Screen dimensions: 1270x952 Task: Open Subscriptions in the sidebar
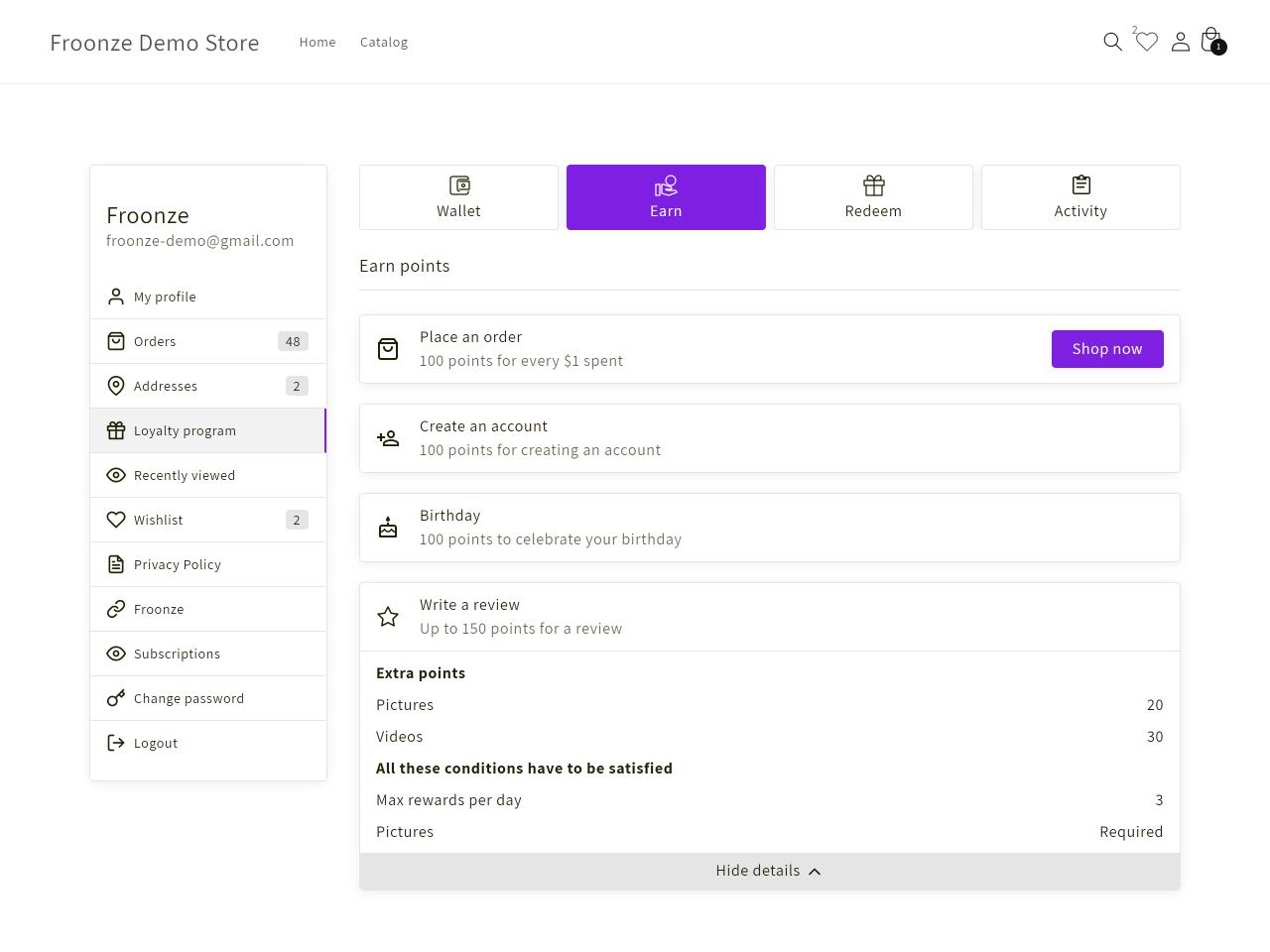click(x=208, y=654)
